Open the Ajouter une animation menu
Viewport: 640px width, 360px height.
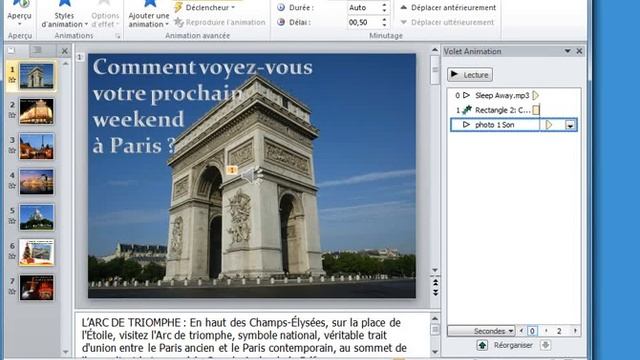tap(149, 15)
